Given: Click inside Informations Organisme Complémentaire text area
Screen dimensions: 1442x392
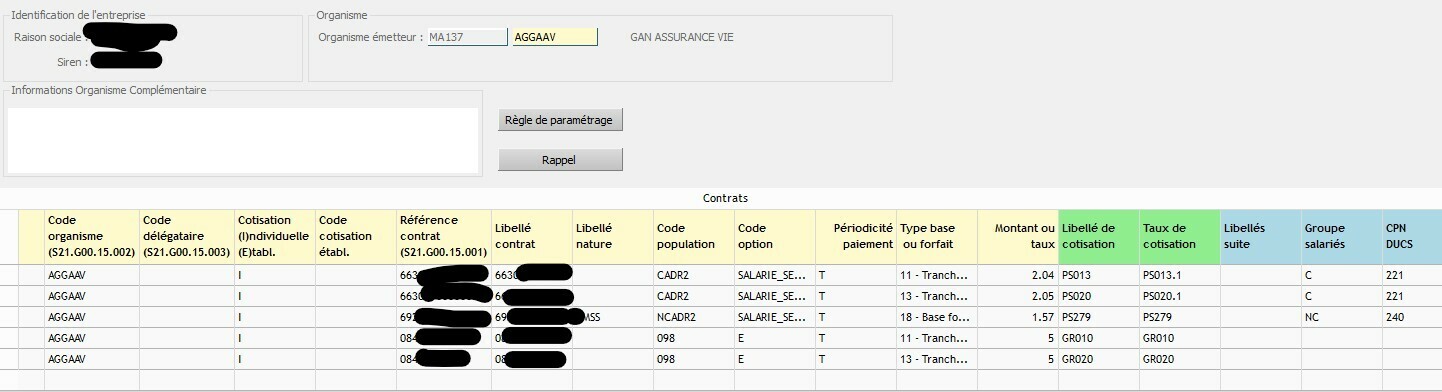Looking at the screenshot, I should pyautogui.click(x=243, y=139).
